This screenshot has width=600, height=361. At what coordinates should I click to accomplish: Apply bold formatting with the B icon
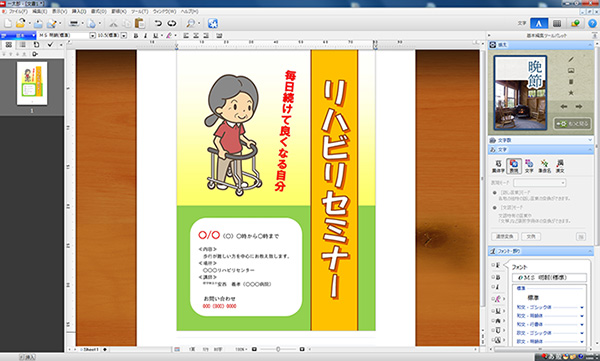tap(135, 36)
